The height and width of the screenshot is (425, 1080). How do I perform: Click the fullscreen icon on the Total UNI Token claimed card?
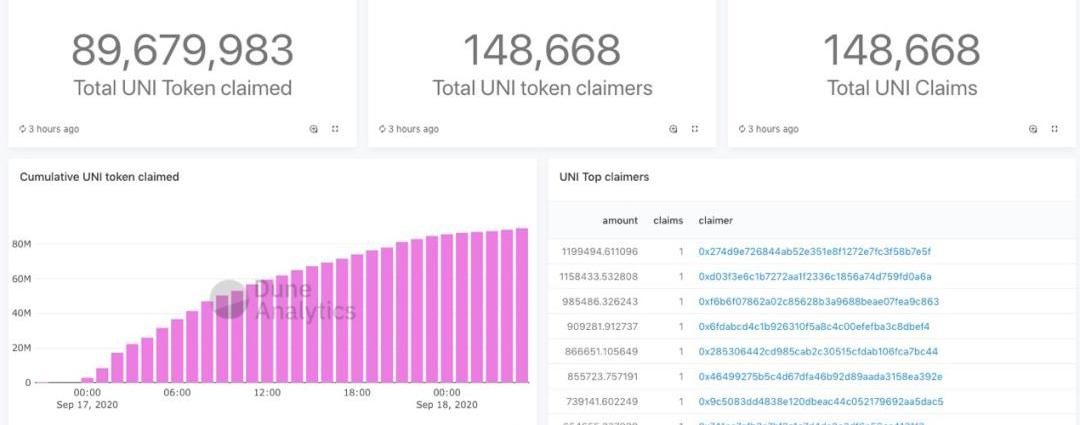tap(335, 129)
